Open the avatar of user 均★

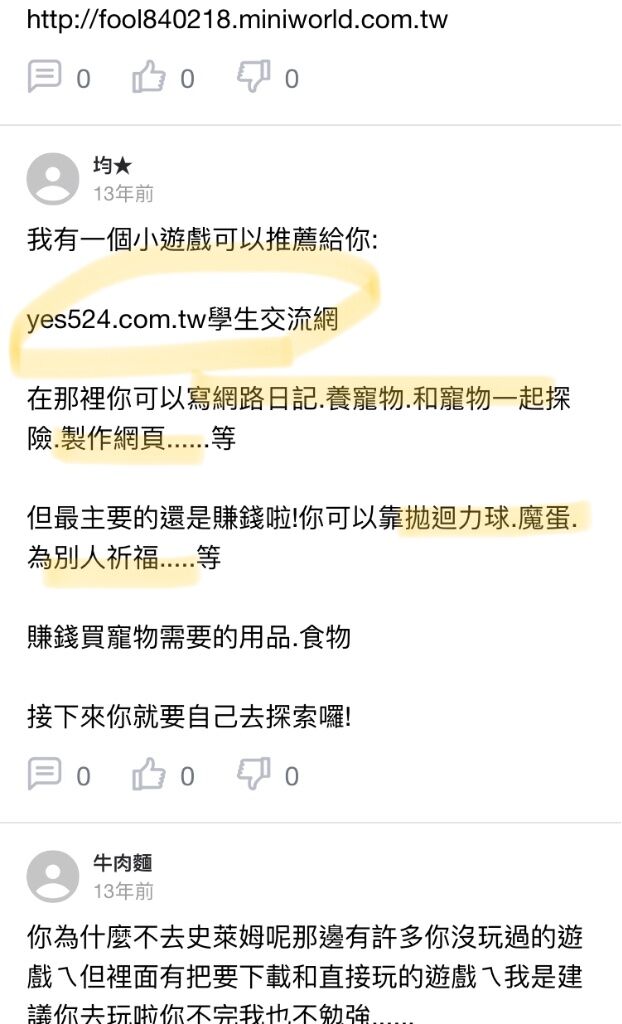point(53,179)
